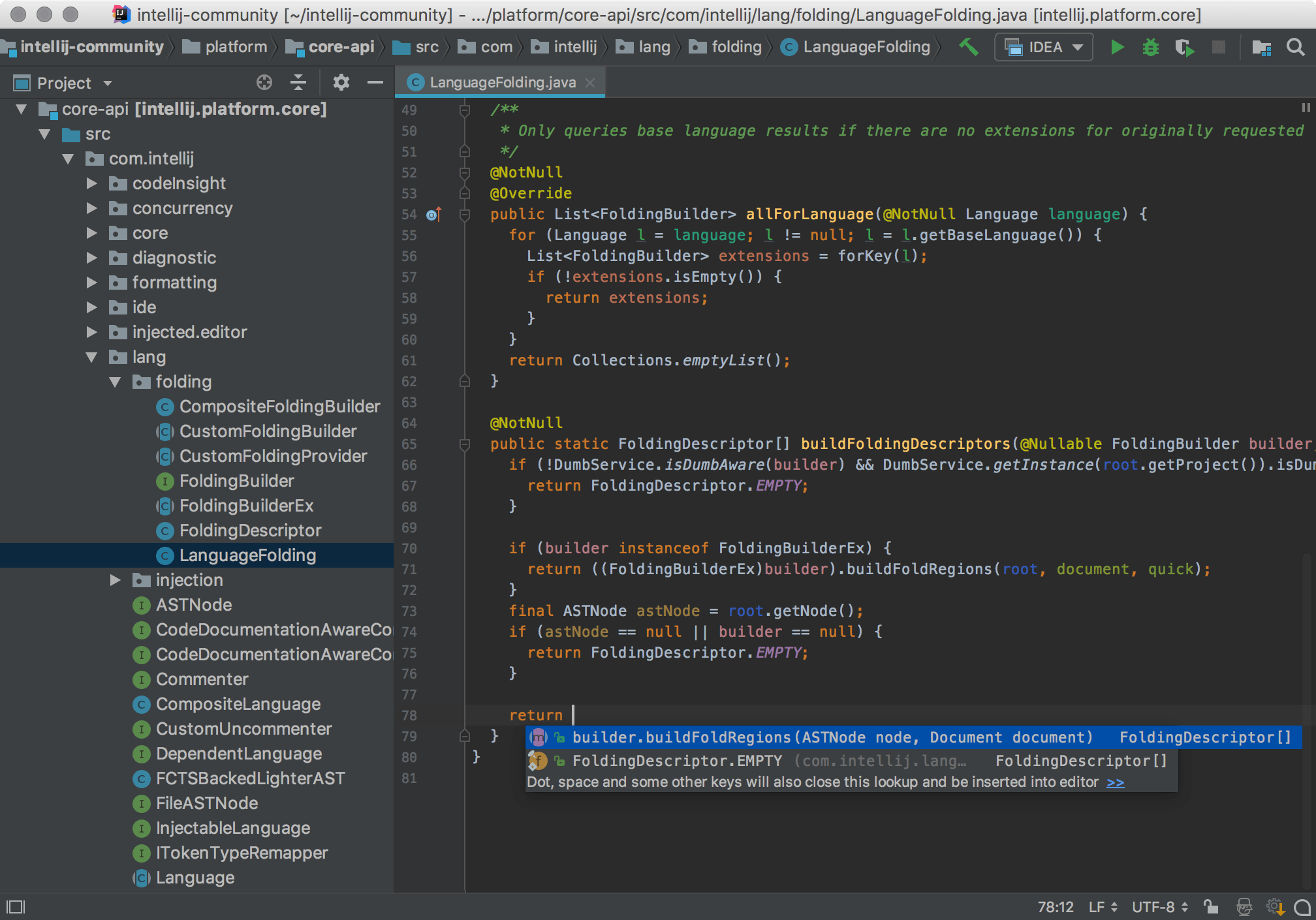Toggle the fold indicator on line 62
Screen dimensions: 1316x920
click(464, 380)
